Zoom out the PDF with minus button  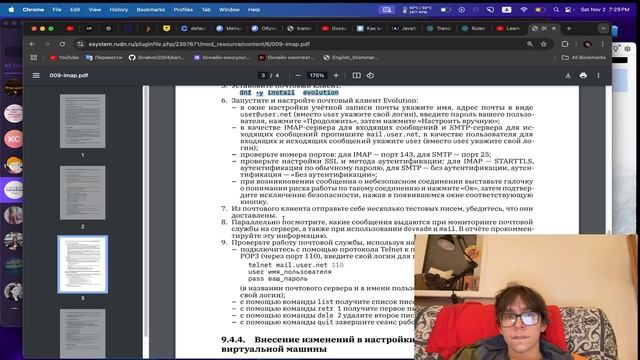click(298, 76)
